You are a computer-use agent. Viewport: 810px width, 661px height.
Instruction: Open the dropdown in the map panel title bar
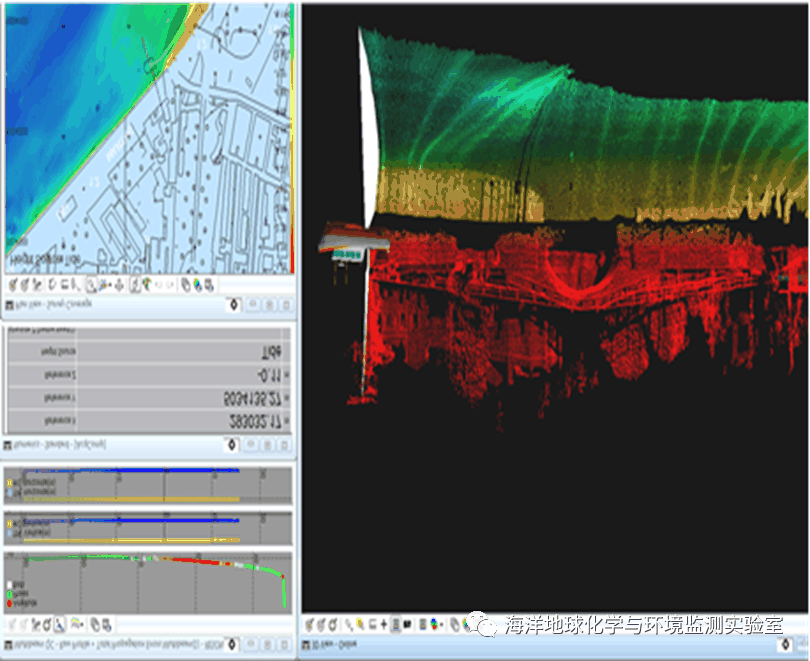click(x=233, y=305)
